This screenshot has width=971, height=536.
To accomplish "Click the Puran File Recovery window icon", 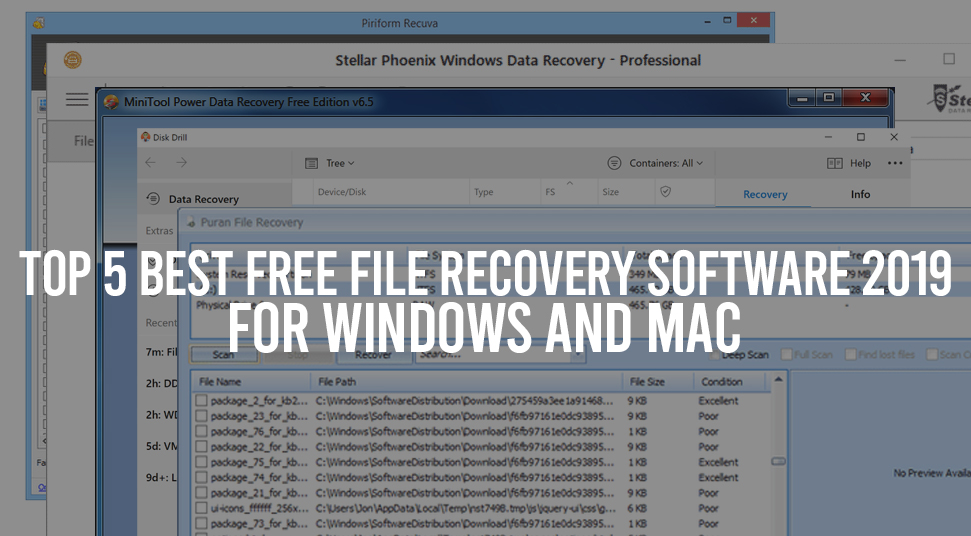I will (x=191, y=222).
